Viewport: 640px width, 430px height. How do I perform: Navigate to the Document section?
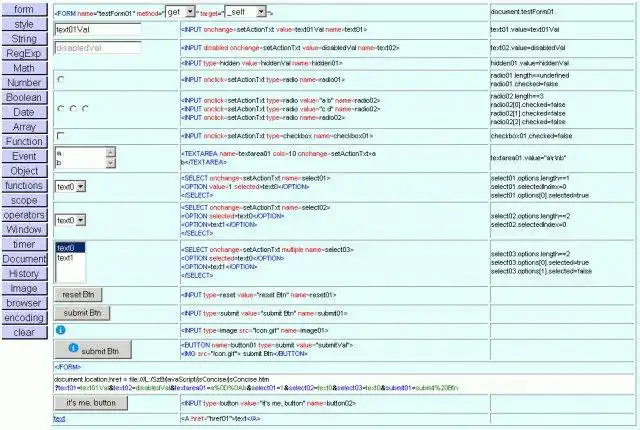tap(24, 259)
